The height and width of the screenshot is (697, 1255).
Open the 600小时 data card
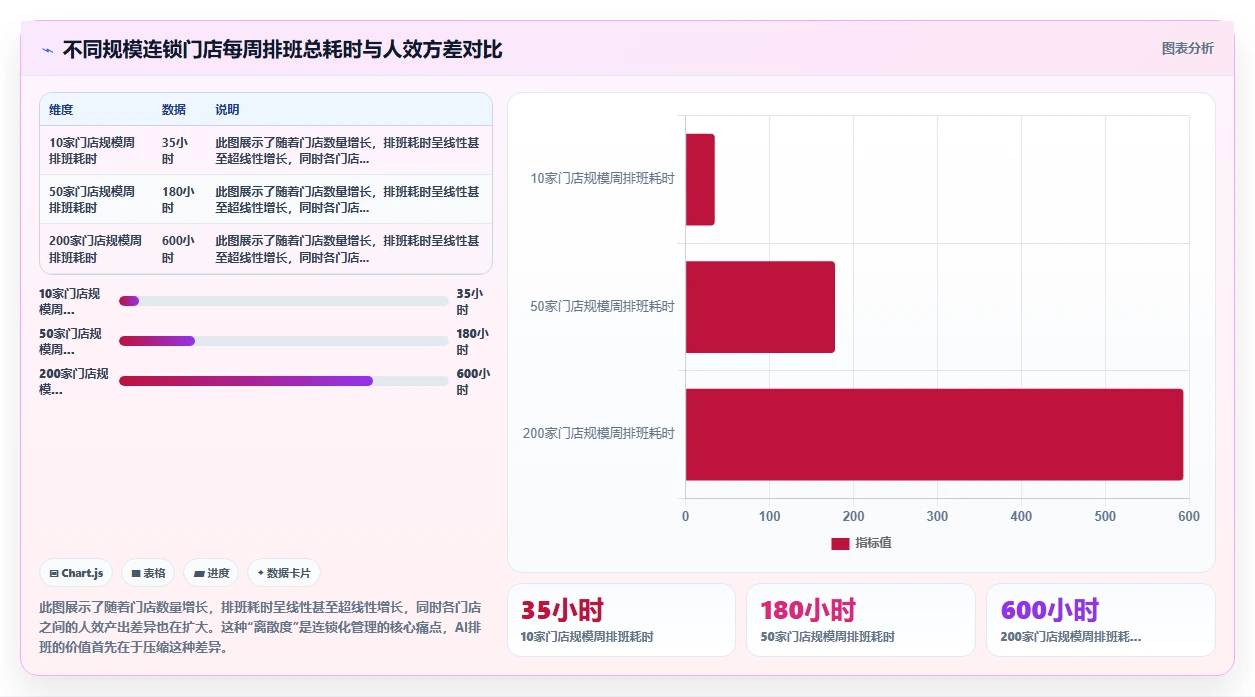pos(1101,620)
